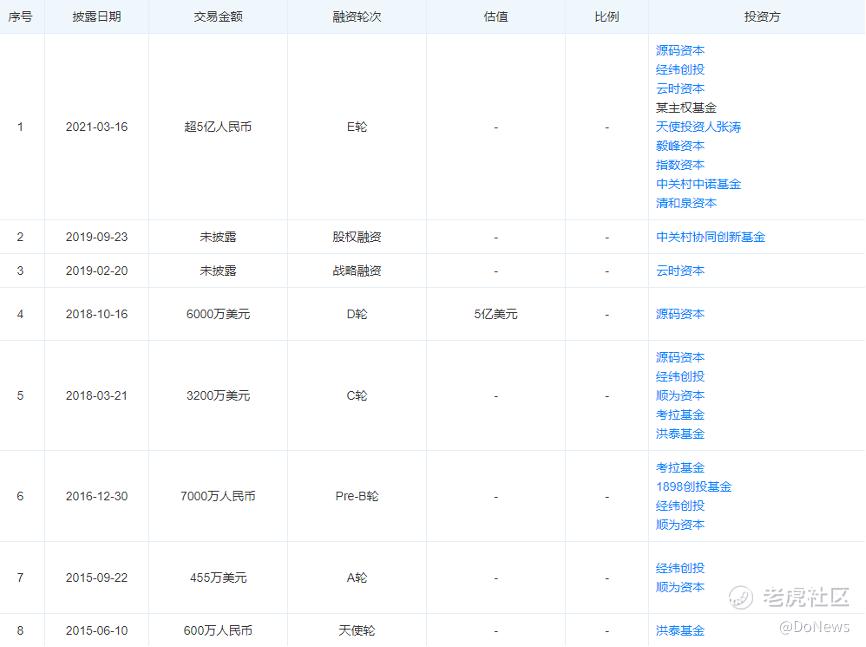The width and height of the screenshot is (866, 647).
Task: Click 云时资本 investor in the 2021-03-16 row
Action: pyautogui.click(x=680, y=88)
